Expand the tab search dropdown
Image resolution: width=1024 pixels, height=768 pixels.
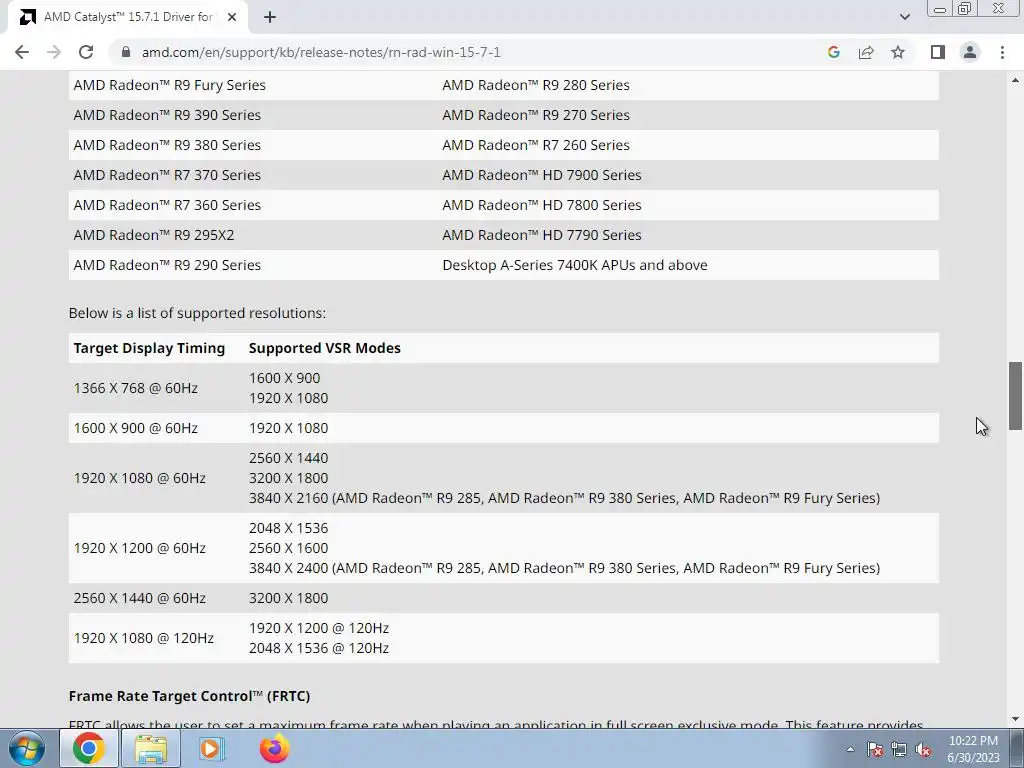pyautogui.click(x=904, y=17)
